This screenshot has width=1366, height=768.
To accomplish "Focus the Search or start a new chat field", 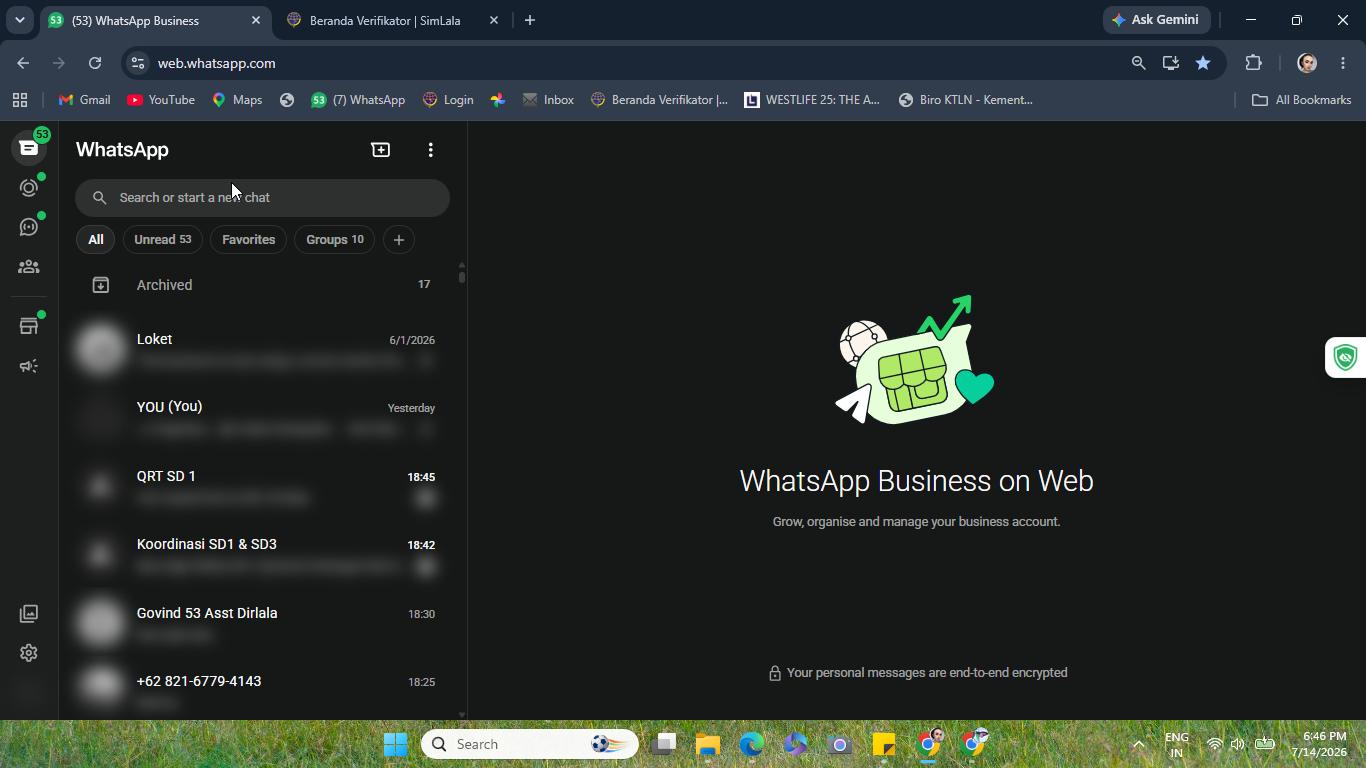I will pos(263,198).
